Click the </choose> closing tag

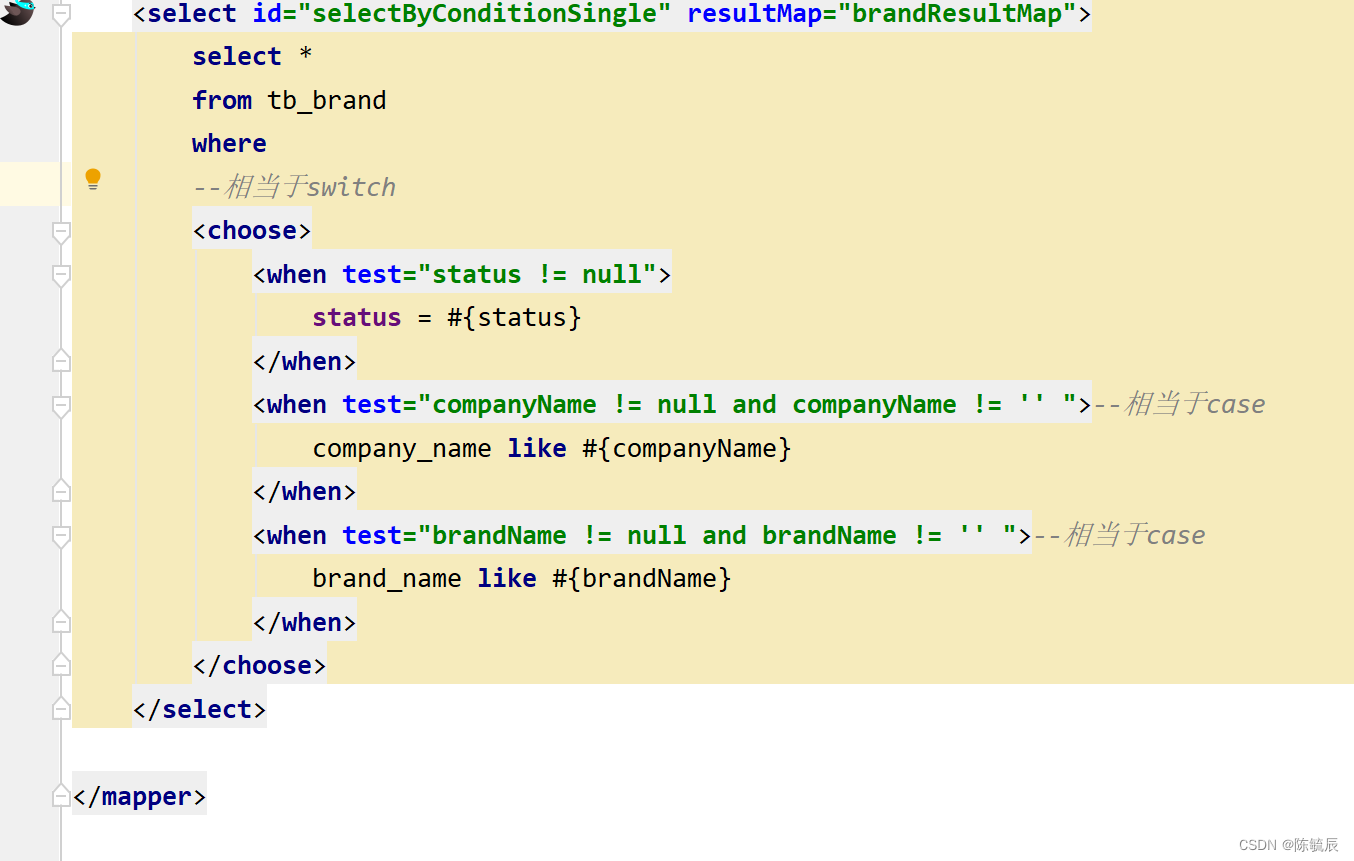click(x=259, y=665)
